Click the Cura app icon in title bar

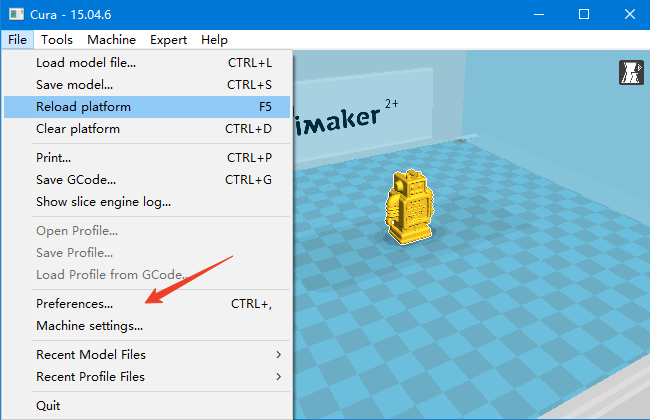16,15
